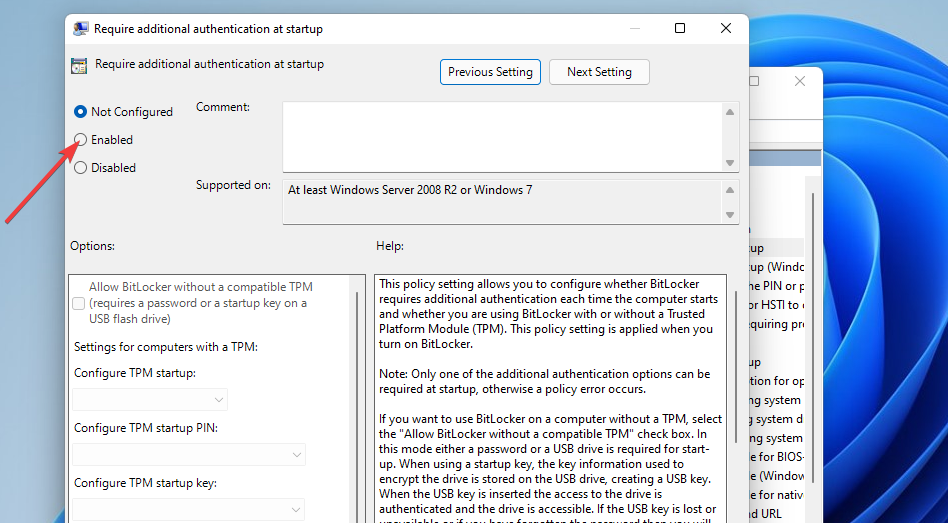Select the Enabled radio button

80,140
